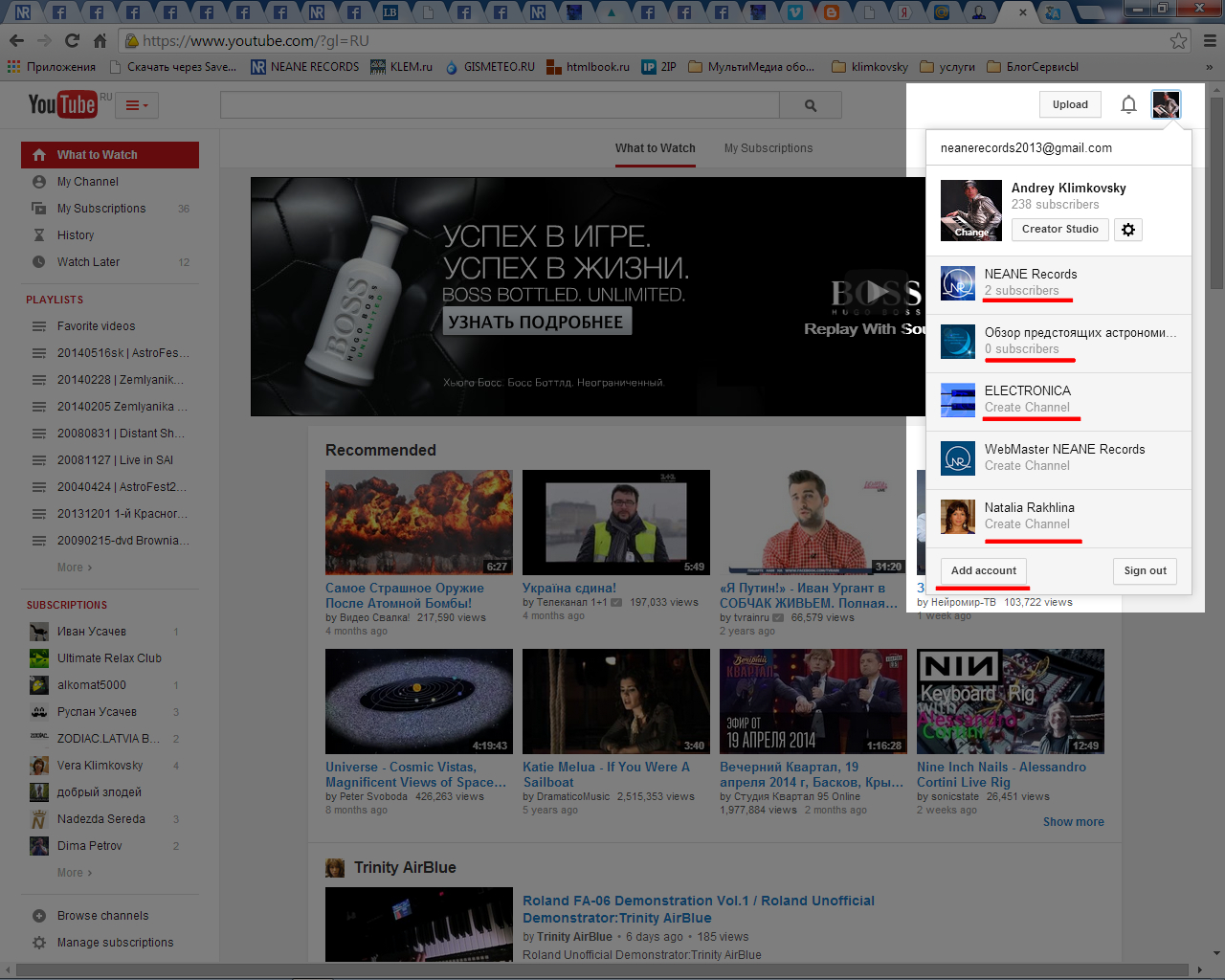Open Favorite videos playlist

110,326
